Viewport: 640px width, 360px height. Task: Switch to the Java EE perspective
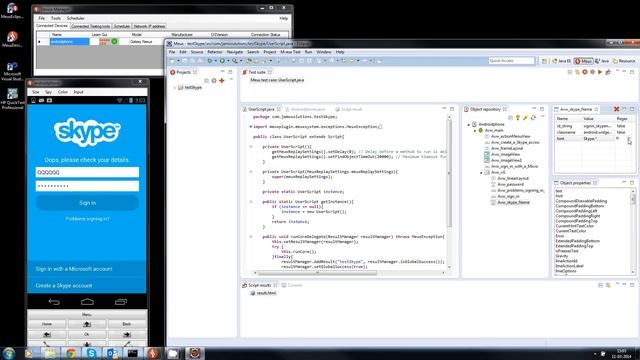point(562,61)
